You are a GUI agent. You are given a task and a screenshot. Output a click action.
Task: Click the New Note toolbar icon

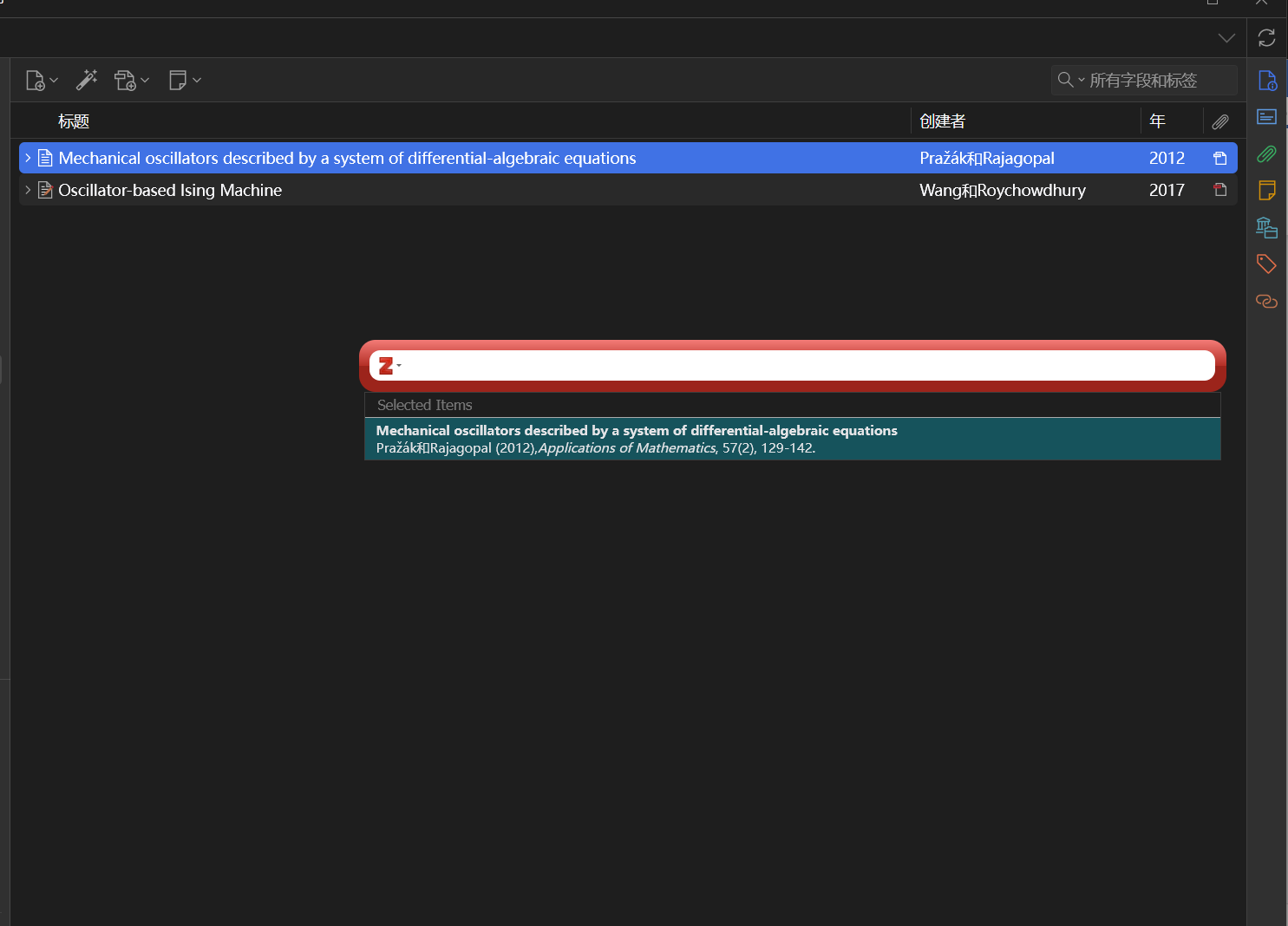(178, 81)
